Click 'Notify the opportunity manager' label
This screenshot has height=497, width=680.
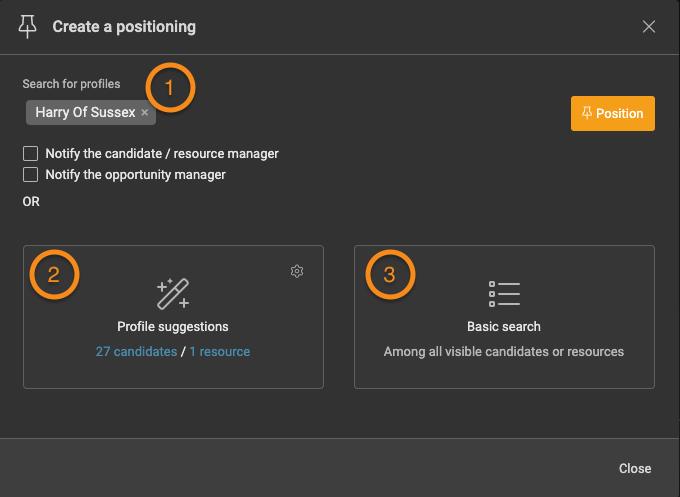[x=135, y=174]
